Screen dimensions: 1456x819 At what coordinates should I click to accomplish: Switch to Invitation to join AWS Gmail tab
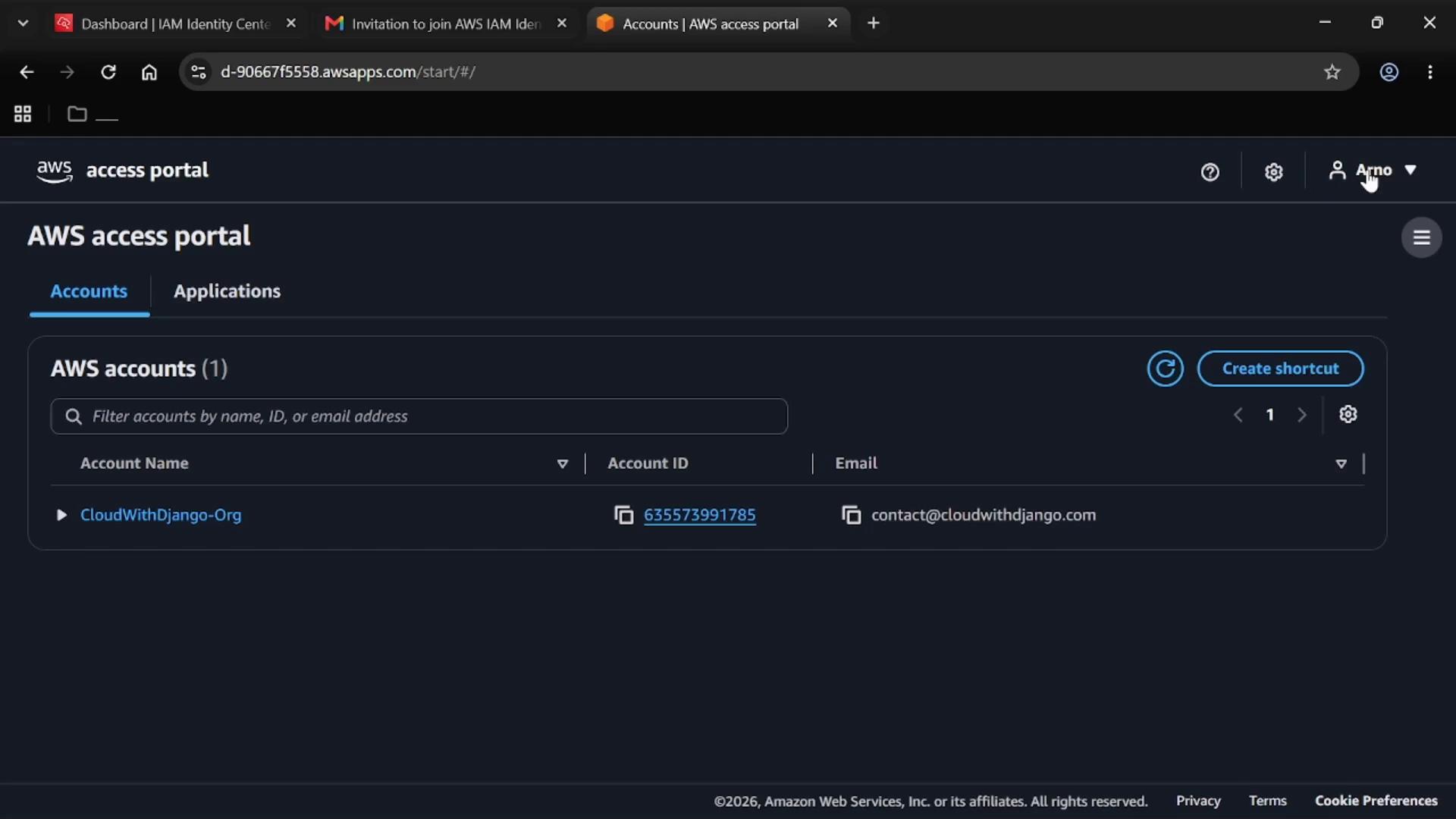(445, 24)
